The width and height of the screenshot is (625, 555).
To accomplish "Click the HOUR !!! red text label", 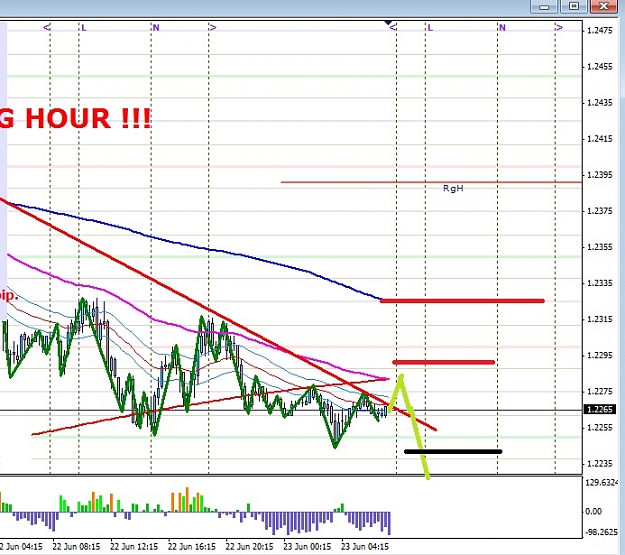I will [x=88, y=118].
